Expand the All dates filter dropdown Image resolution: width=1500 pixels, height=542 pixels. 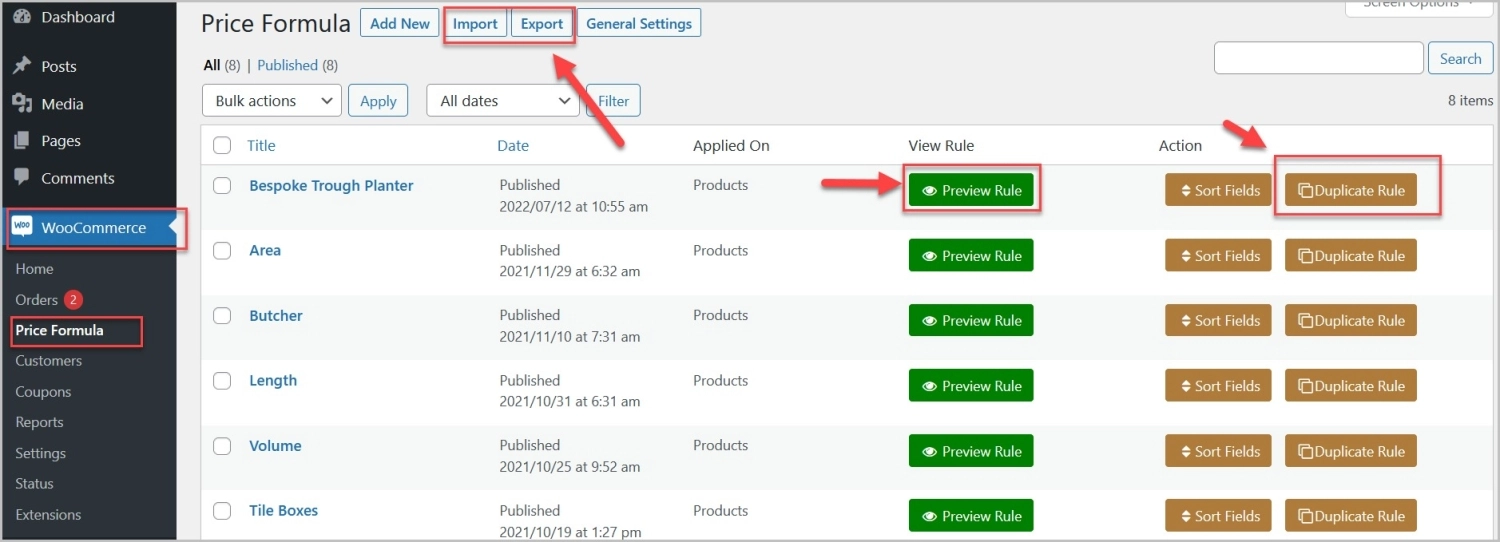(x=502, y=101)
